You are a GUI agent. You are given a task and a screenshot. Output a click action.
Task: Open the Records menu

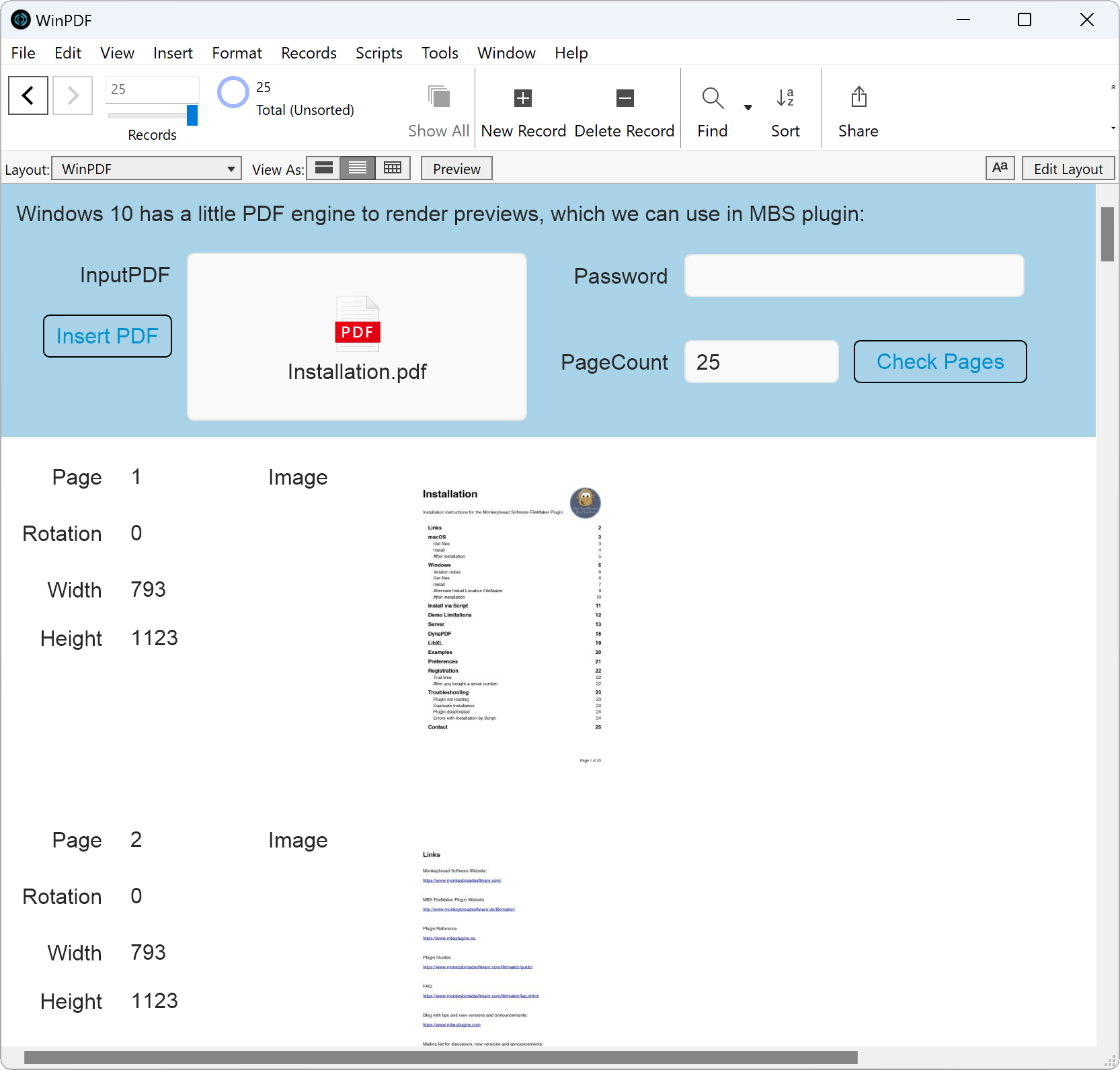(x=309, y=53)
